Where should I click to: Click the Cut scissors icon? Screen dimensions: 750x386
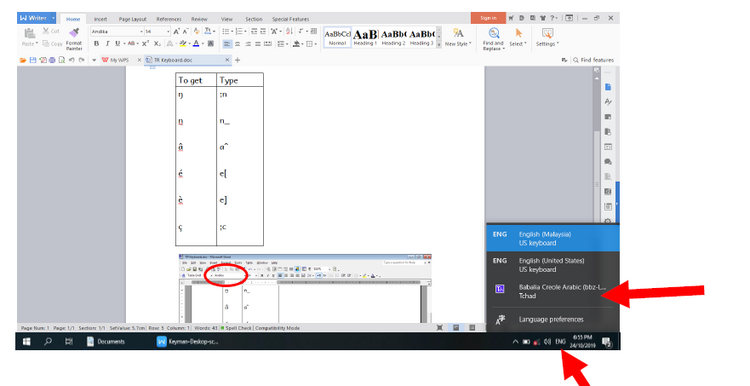46,31
